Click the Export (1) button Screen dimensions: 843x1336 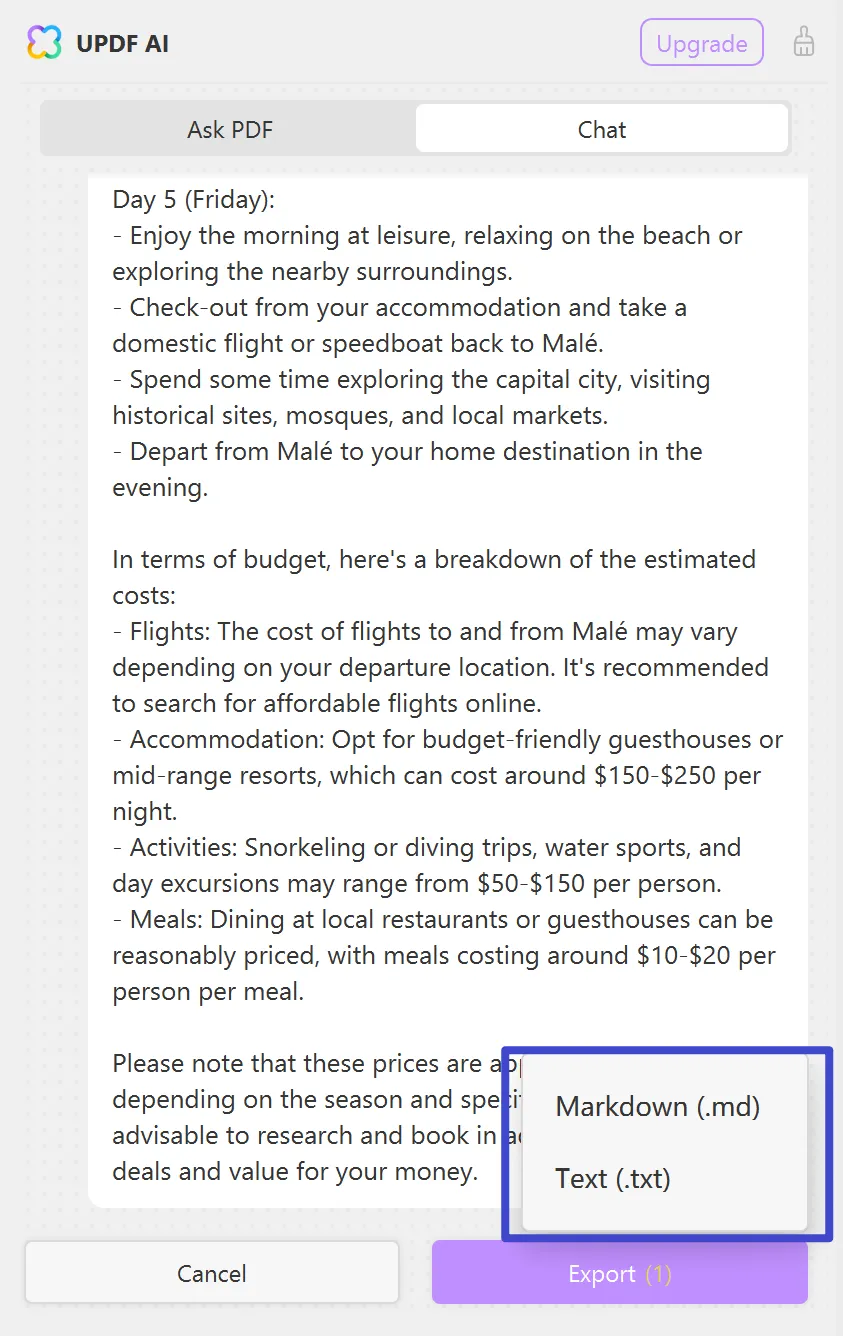coord(619,1273)
